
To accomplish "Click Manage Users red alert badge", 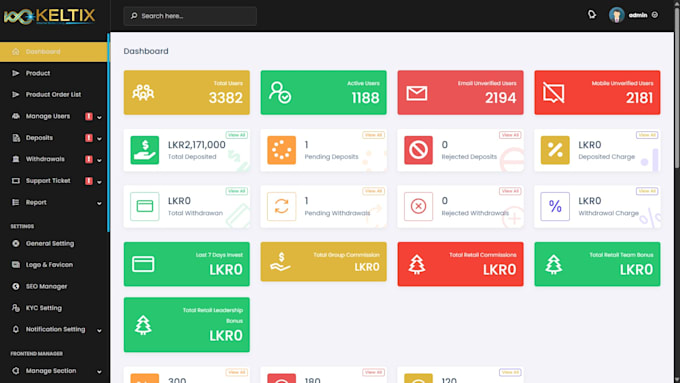I will [89, 116].
